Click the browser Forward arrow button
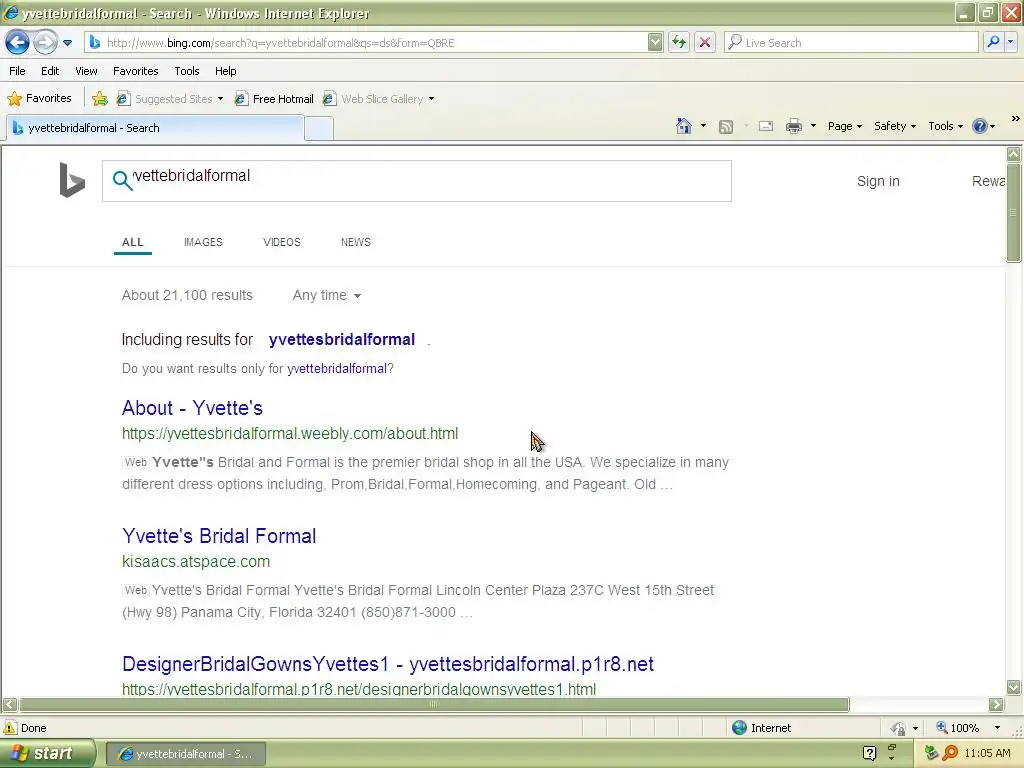 45,43
